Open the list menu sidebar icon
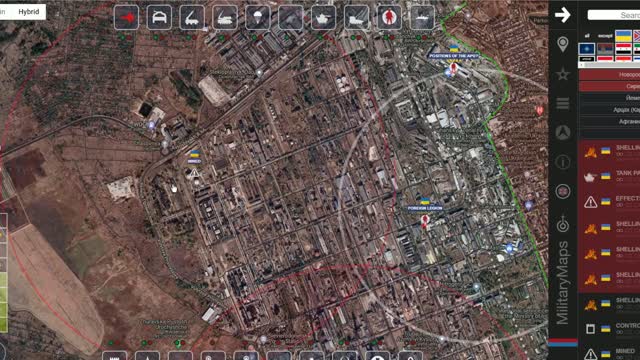This screenshot has width=640, height=360. [x=563, y=104]
